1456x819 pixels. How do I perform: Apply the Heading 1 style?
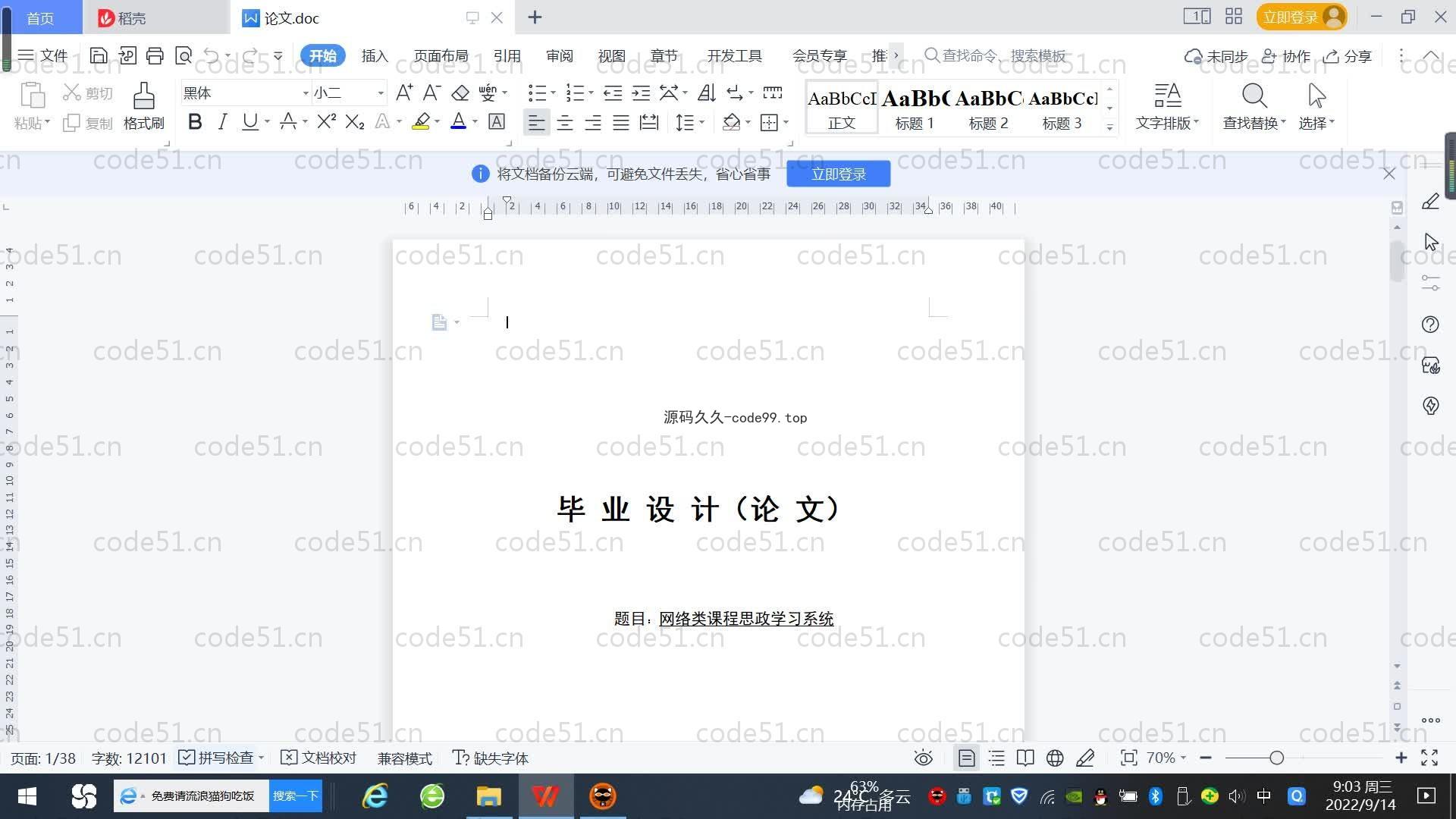915,108
